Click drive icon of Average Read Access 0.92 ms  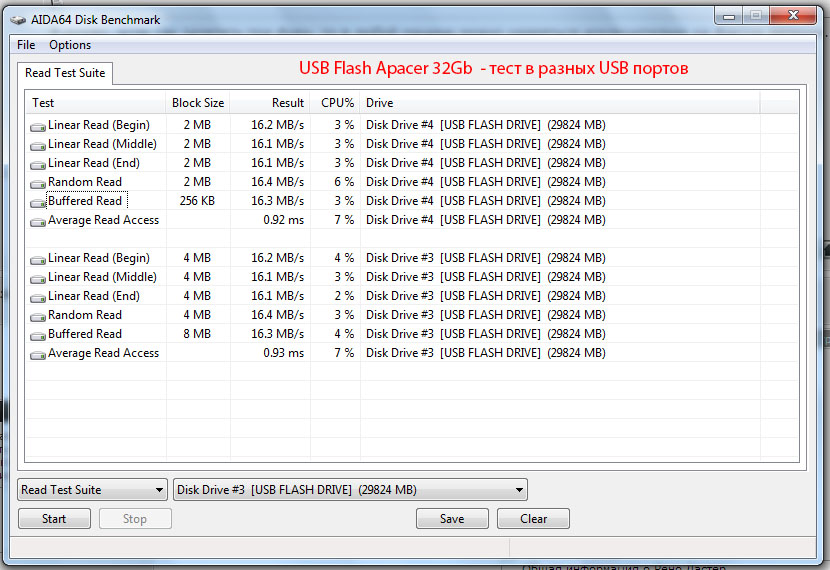coord(38,221)
